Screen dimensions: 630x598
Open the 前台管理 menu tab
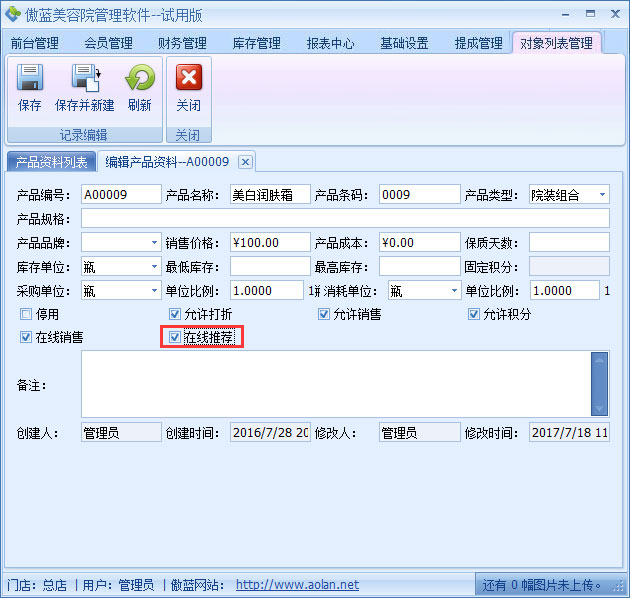[35, 43]
